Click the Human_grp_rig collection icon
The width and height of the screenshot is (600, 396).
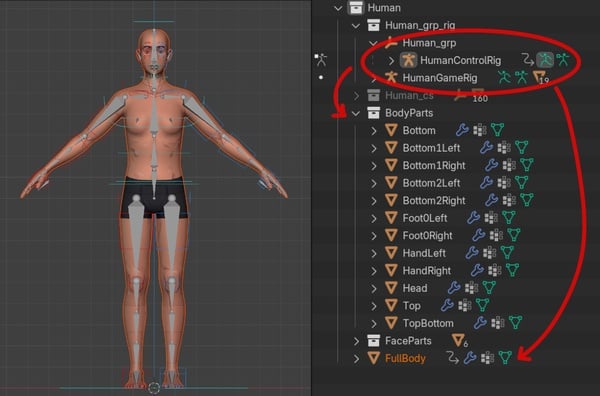[373, 25]
